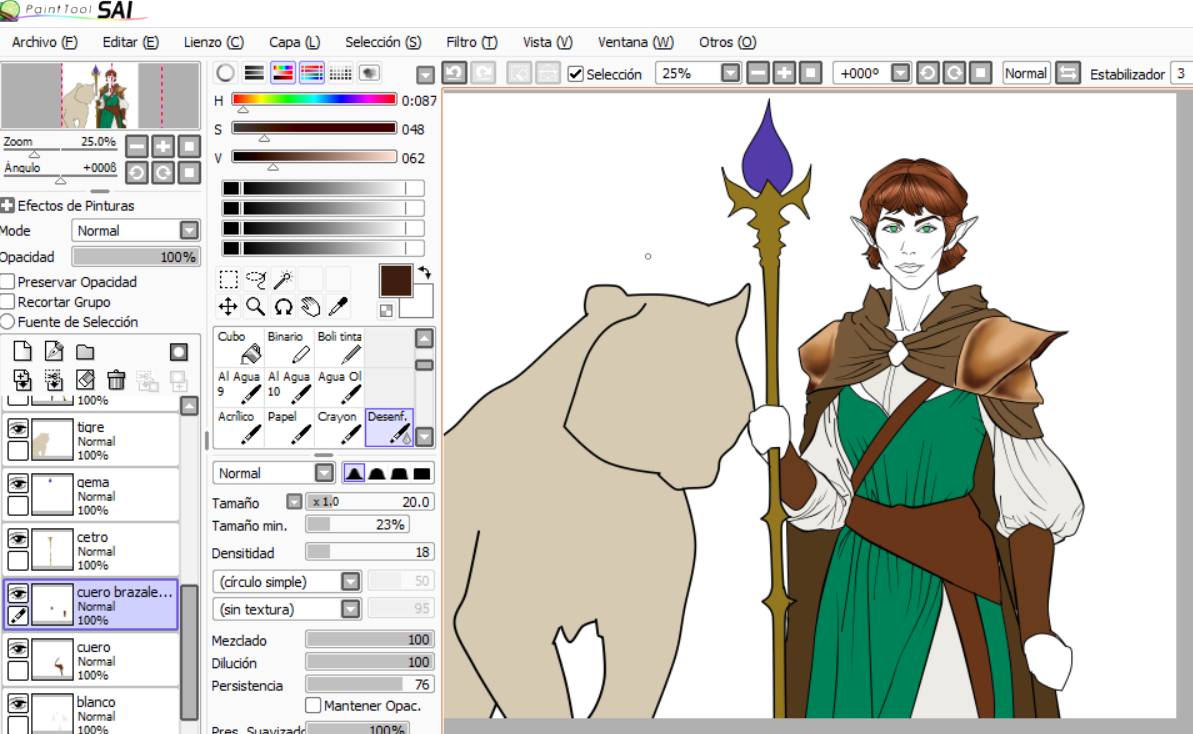Select the Crayon brush tool
Image resolution: width=1193 pixels, height=734 pixels.
coord(339,427)
